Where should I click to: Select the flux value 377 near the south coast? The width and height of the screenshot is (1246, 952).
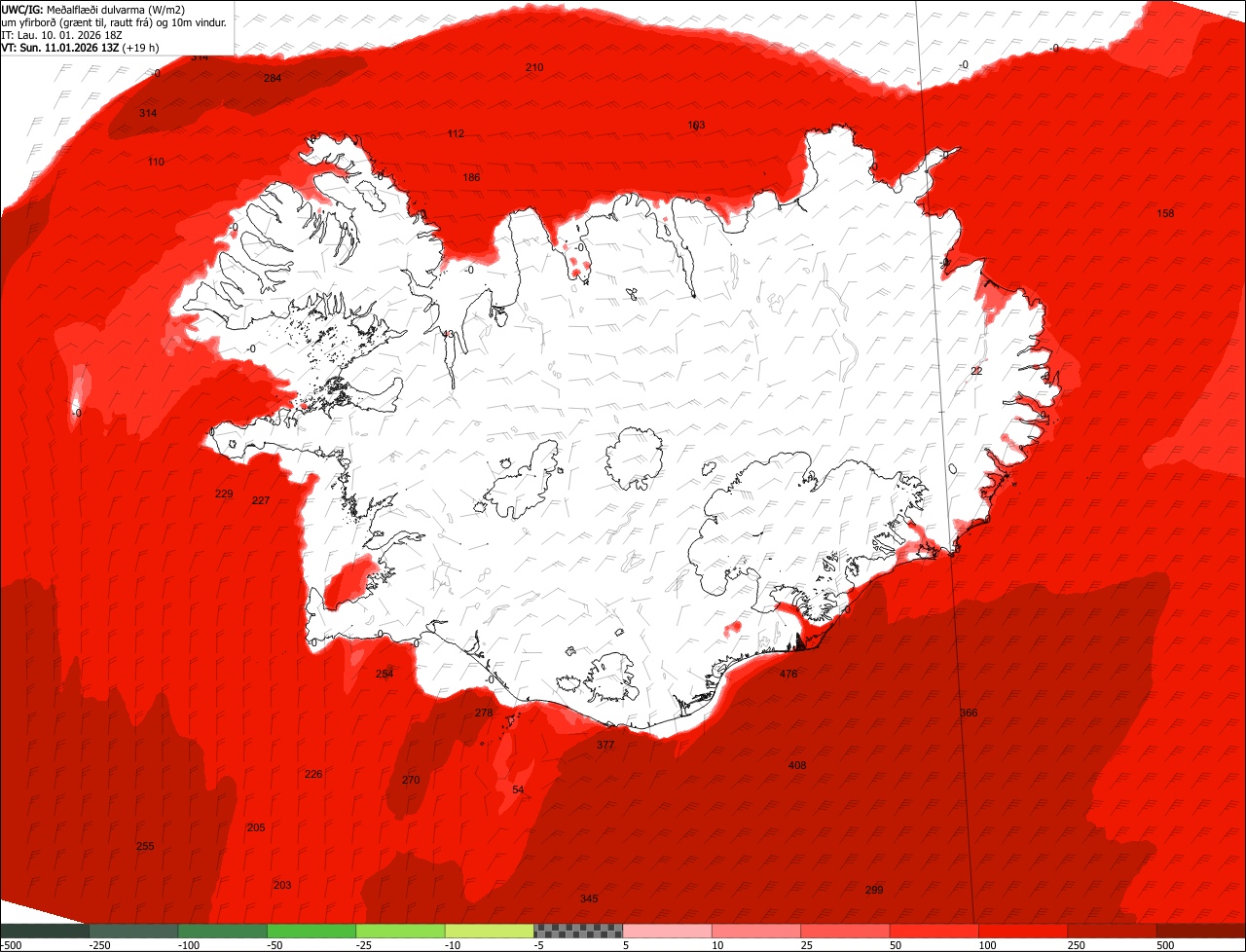(x=605, y=745)
